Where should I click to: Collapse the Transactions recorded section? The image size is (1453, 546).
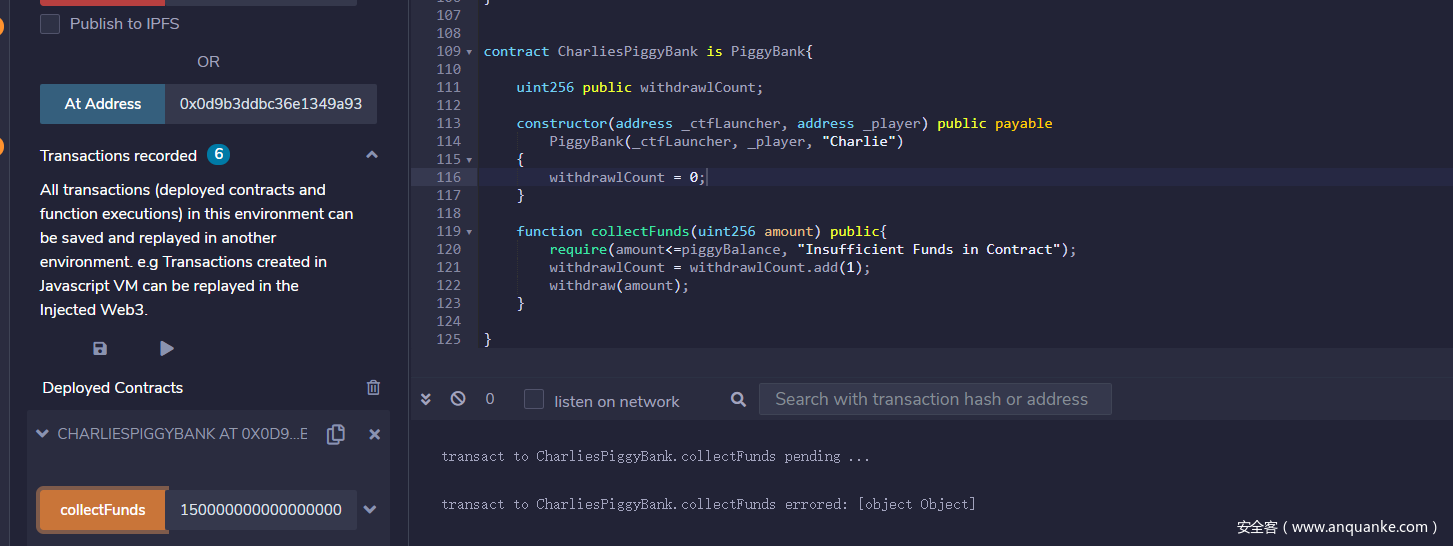(372, 155)
